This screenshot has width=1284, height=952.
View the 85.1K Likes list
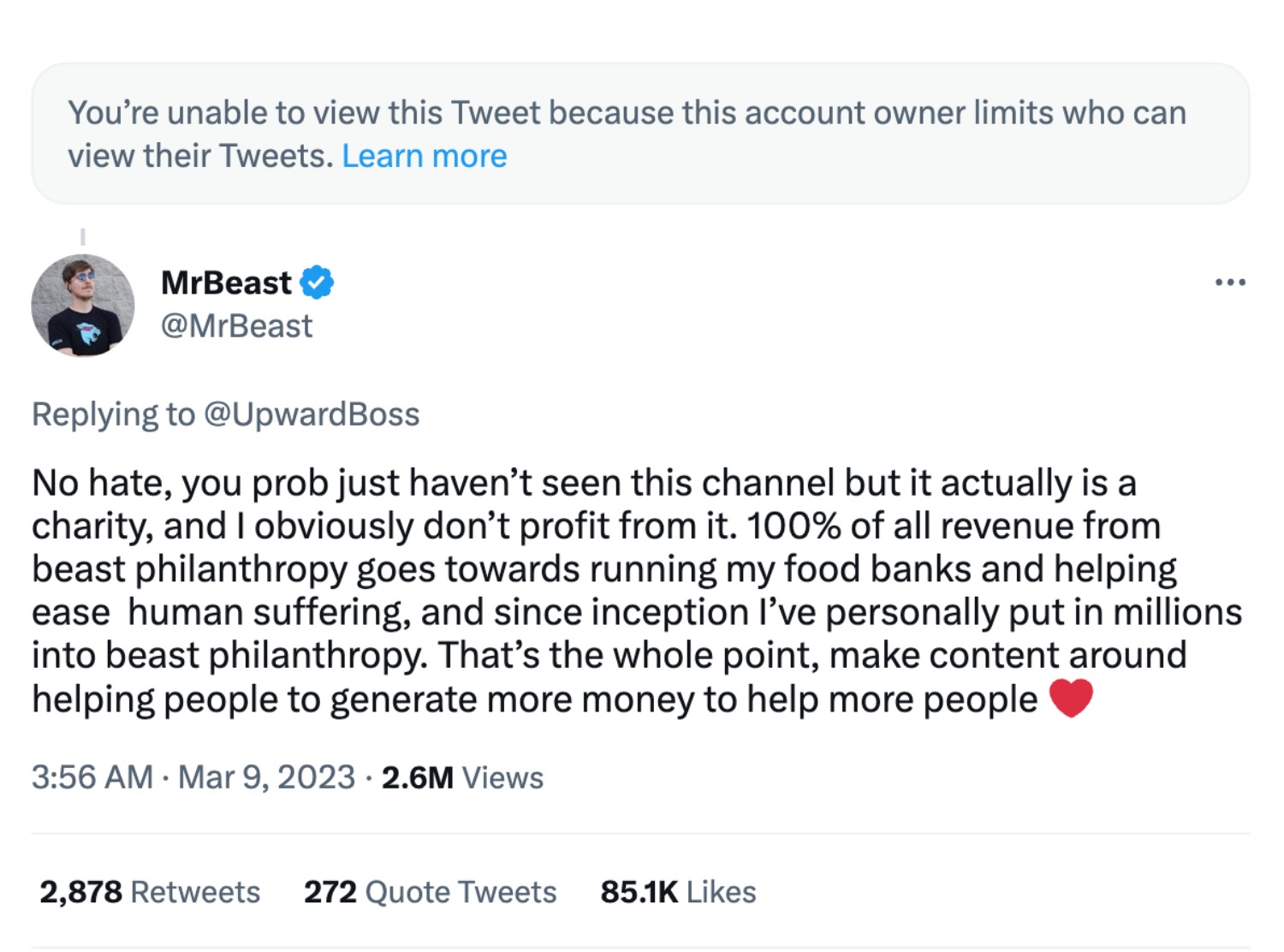coord(678,891)
